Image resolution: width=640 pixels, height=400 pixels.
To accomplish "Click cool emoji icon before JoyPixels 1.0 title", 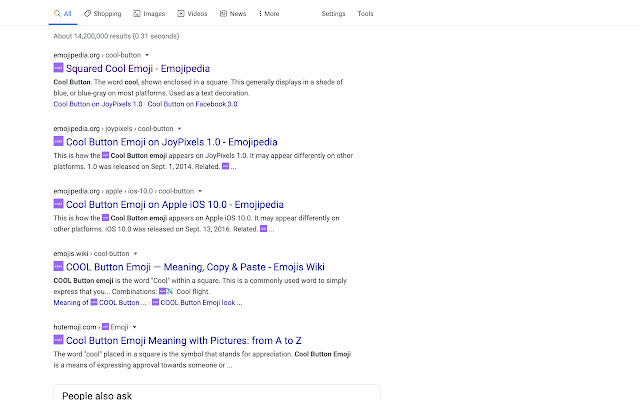I will [58, 141].
